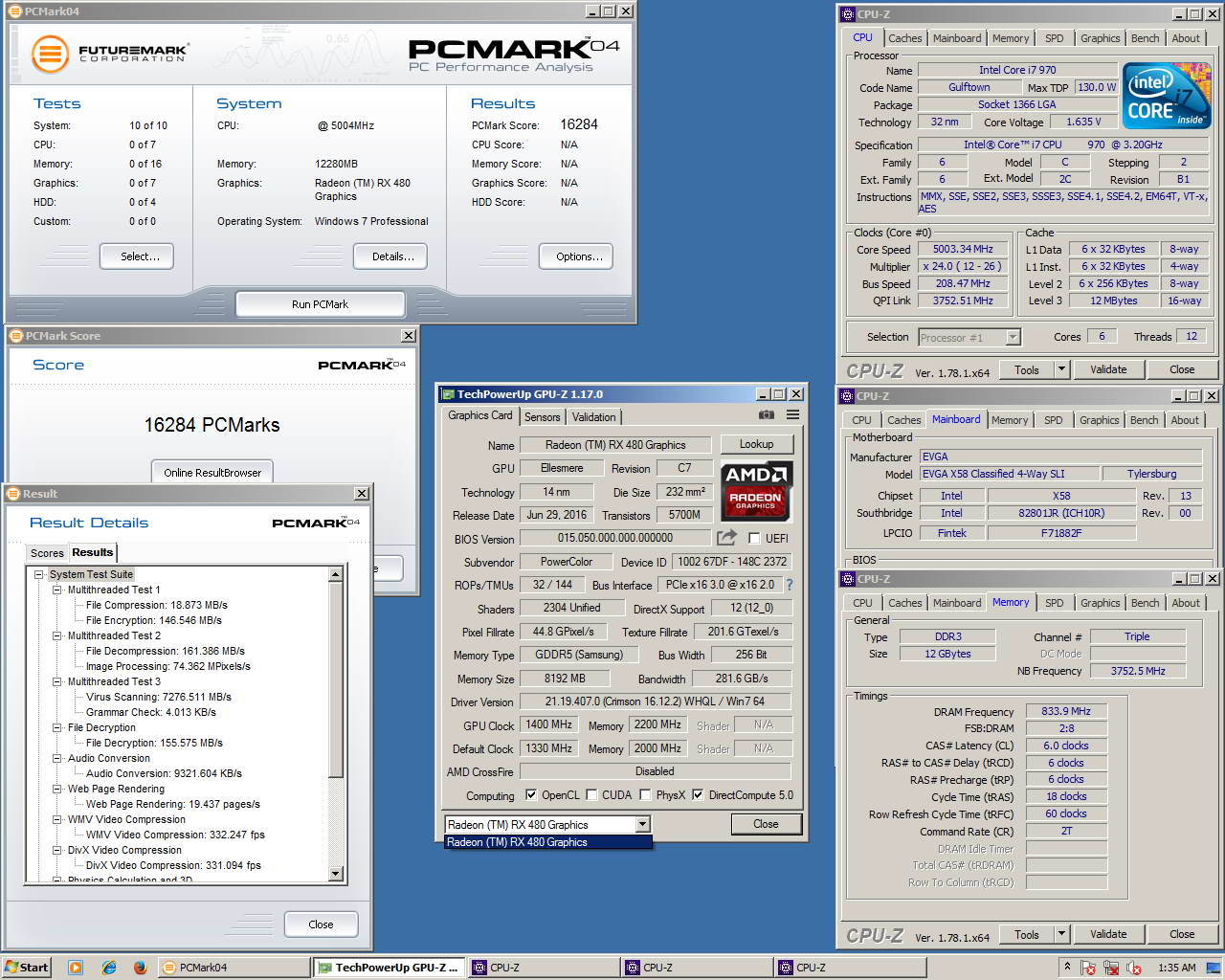Toggle the DirectCompute 5.0 checkbox
The width and height of the screenshot is (1225, 980).
pyautogui.click(x=698, y=795)
